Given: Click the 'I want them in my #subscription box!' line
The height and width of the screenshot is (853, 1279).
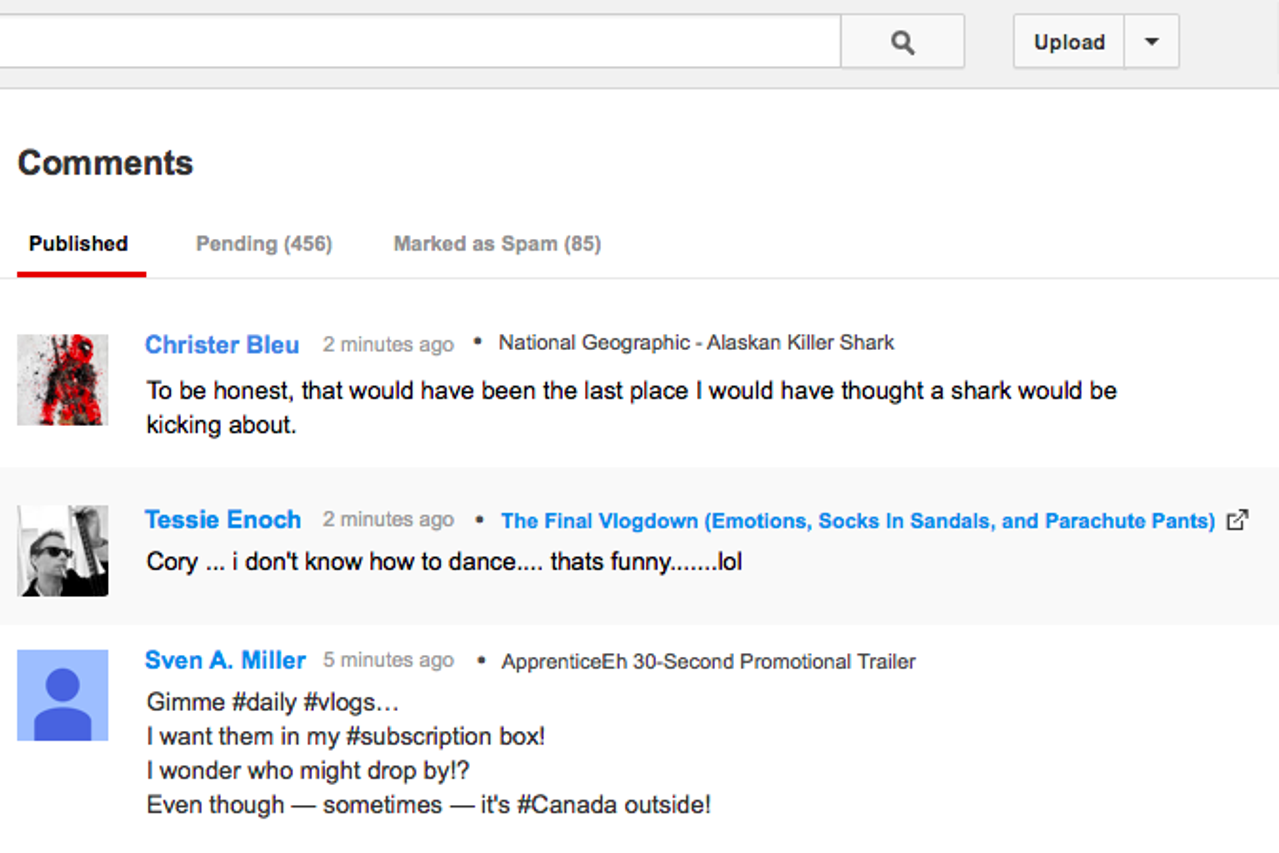Looking at the screenshot, I should click(346, 737).
